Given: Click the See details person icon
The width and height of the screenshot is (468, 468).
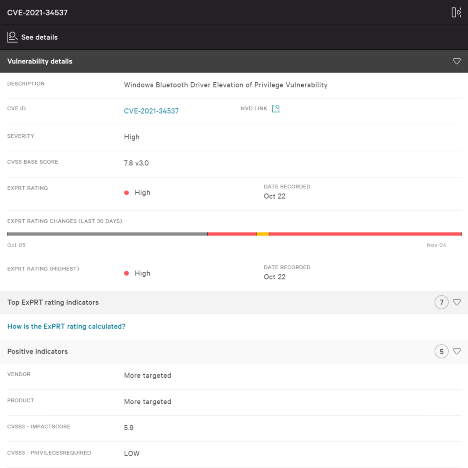Looking at the screenshot, I should (12, 37).
